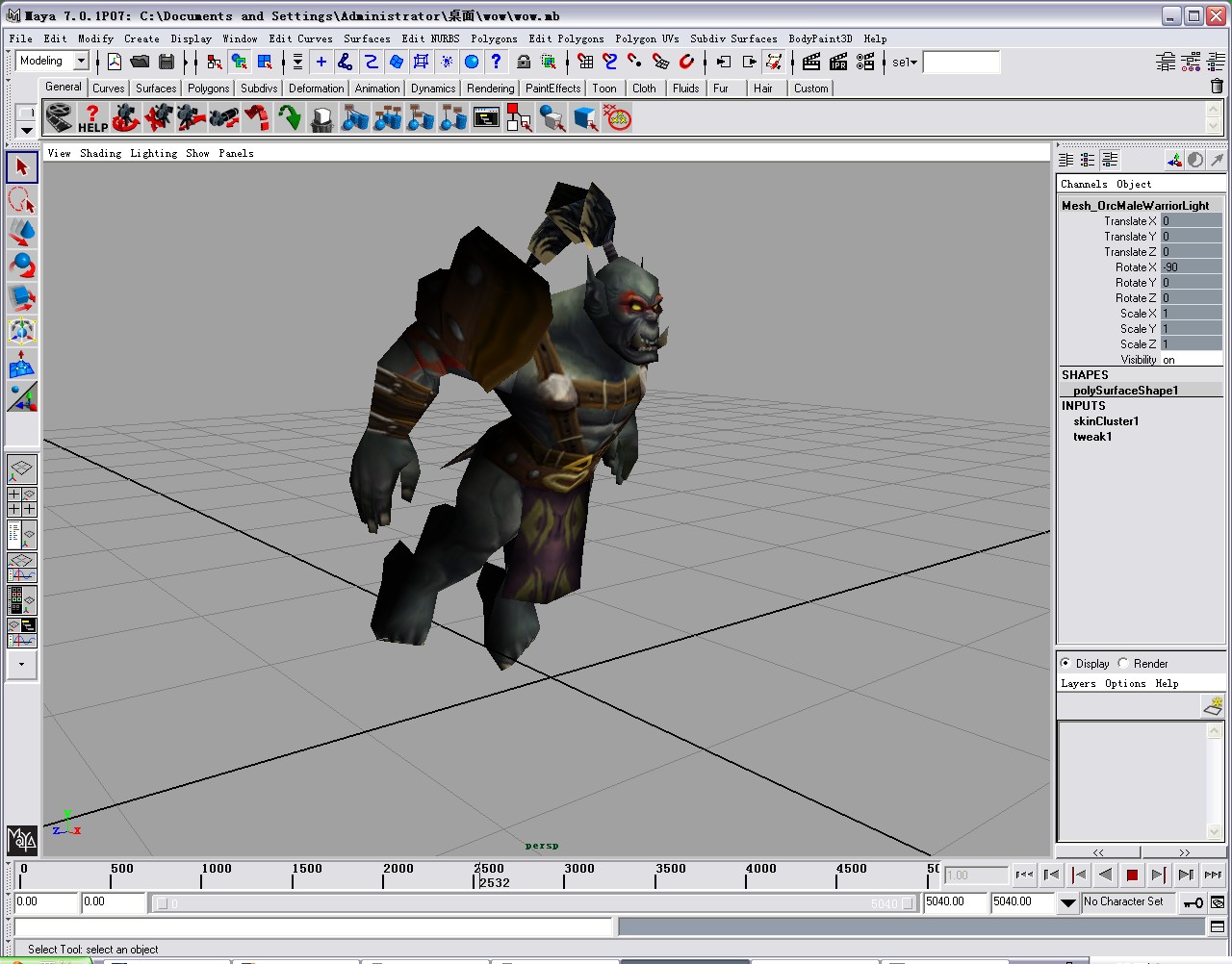This screenshot has width=1232, height=964.
Task: Open the Shading viewport menu
Action: [x=100, y=153]
